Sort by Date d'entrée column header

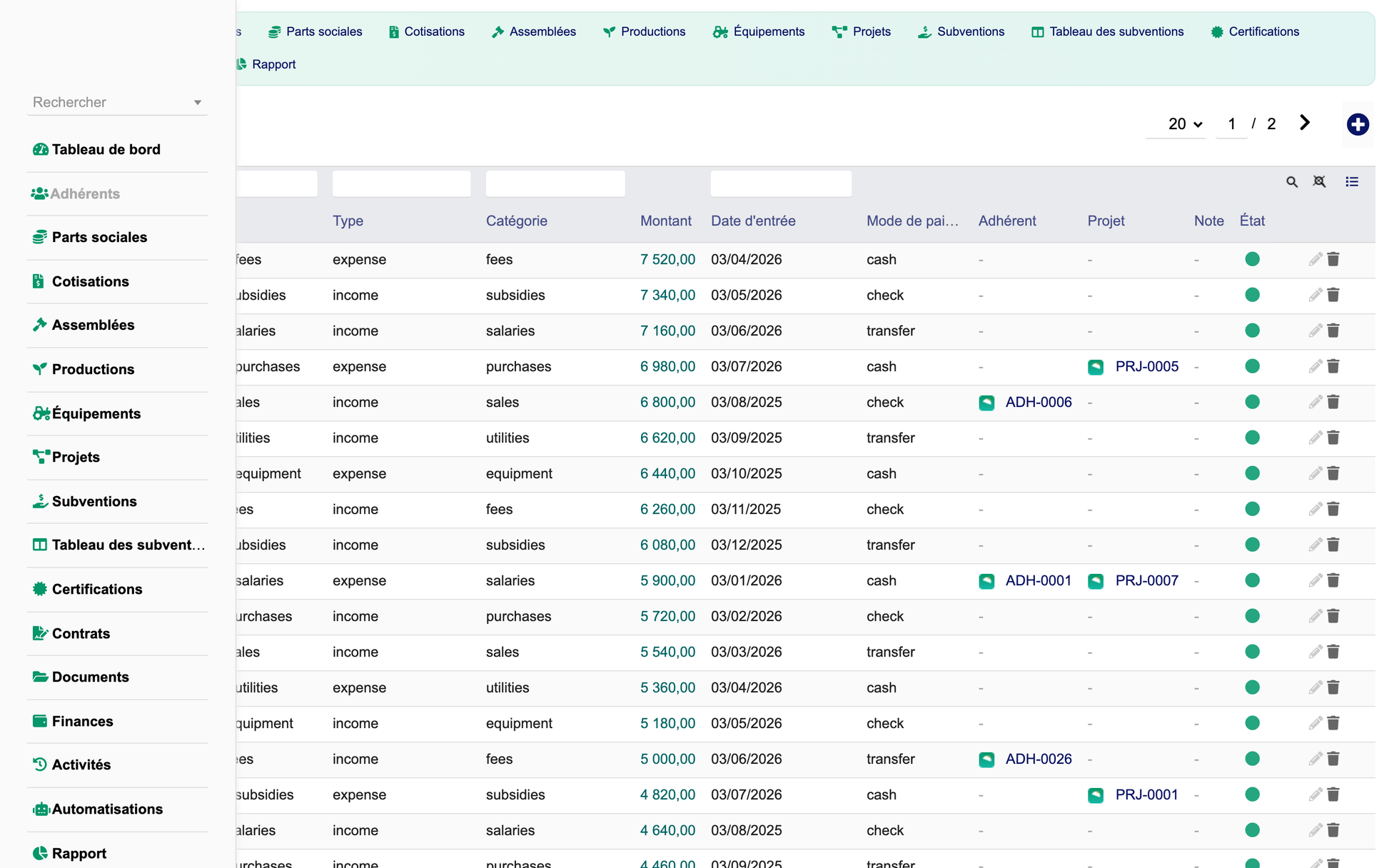753,221
